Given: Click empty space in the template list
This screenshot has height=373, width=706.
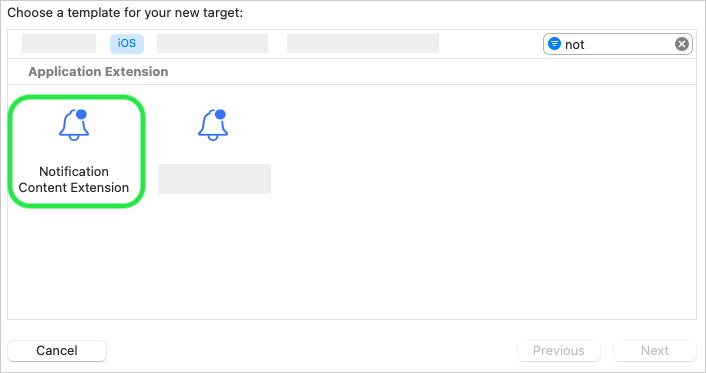Looking at the screenshot, I should pos(450,203).
